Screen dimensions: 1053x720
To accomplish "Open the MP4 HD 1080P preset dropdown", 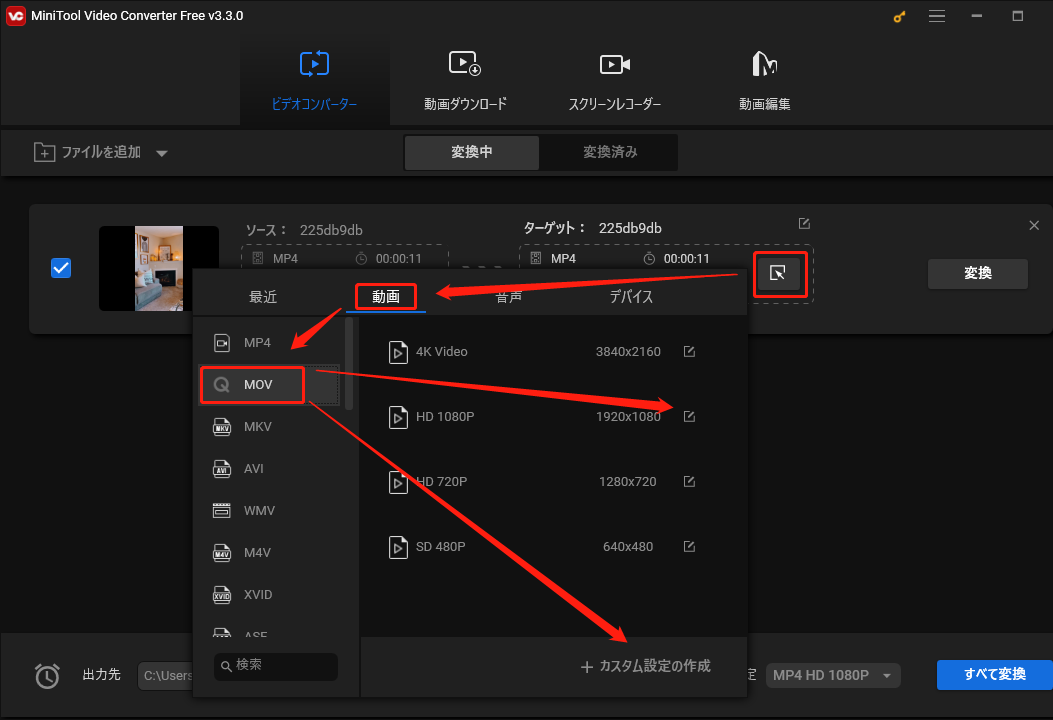I will [832, 675].
